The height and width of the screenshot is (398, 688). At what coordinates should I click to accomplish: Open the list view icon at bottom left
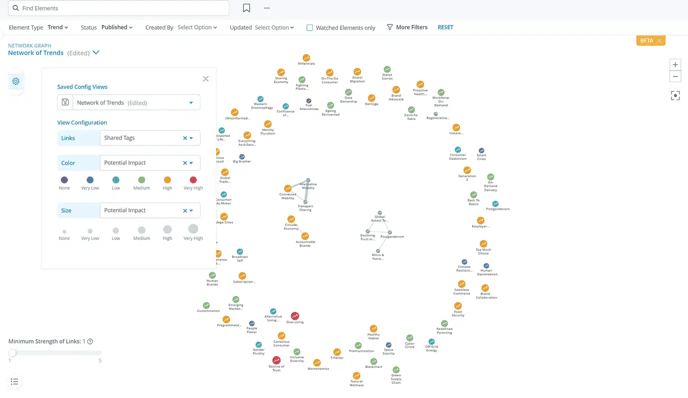pos(14,381)
